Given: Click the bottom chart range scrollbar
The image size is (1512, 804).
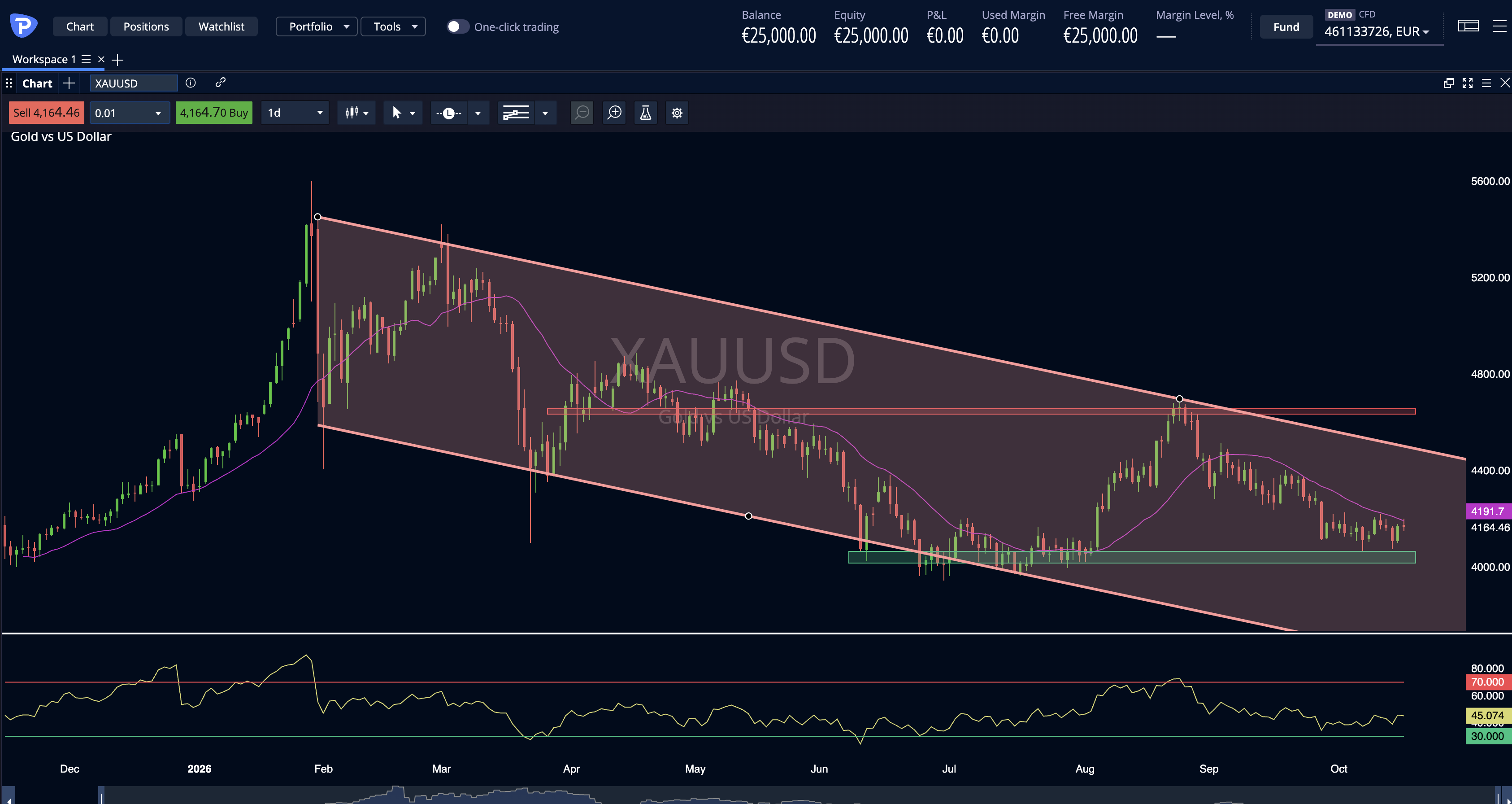Looking at the screenshot, I should pyautogui.click(x=756, y=795).
